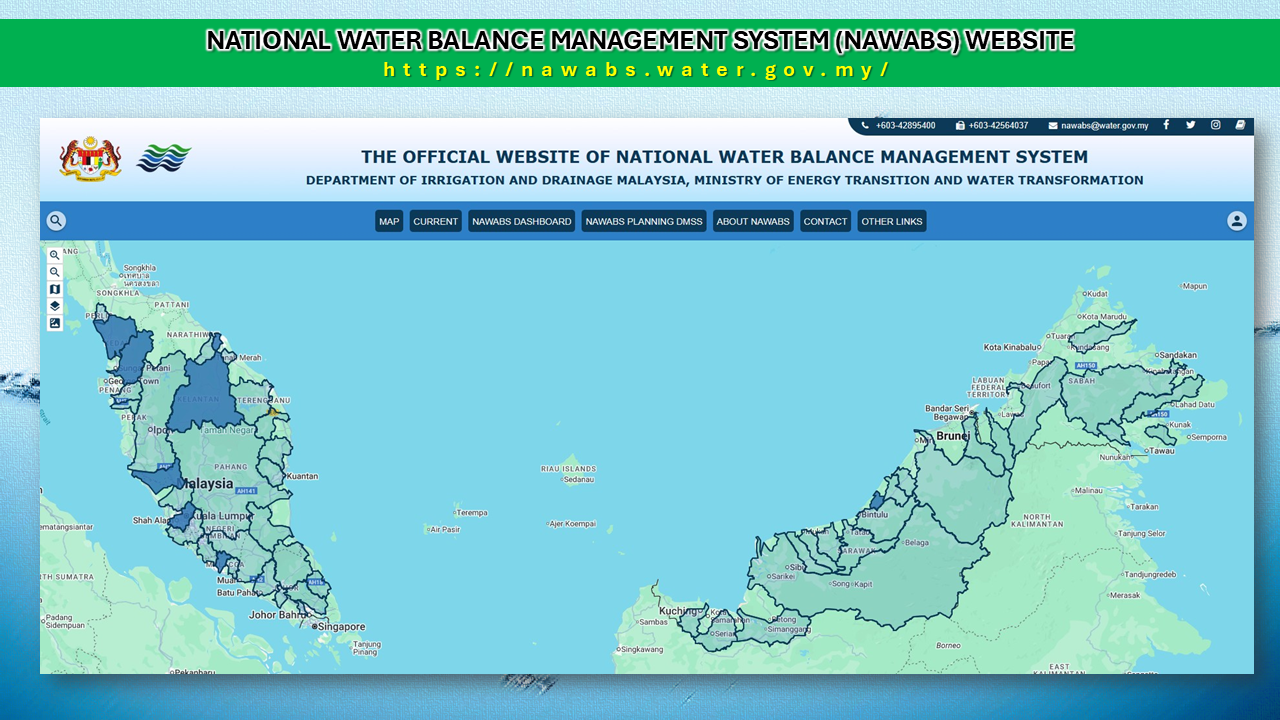Viewport: 1280px width, 720px height.
Task: Expand the ABOUT NAWABS menu
Action: click(753, 221)
